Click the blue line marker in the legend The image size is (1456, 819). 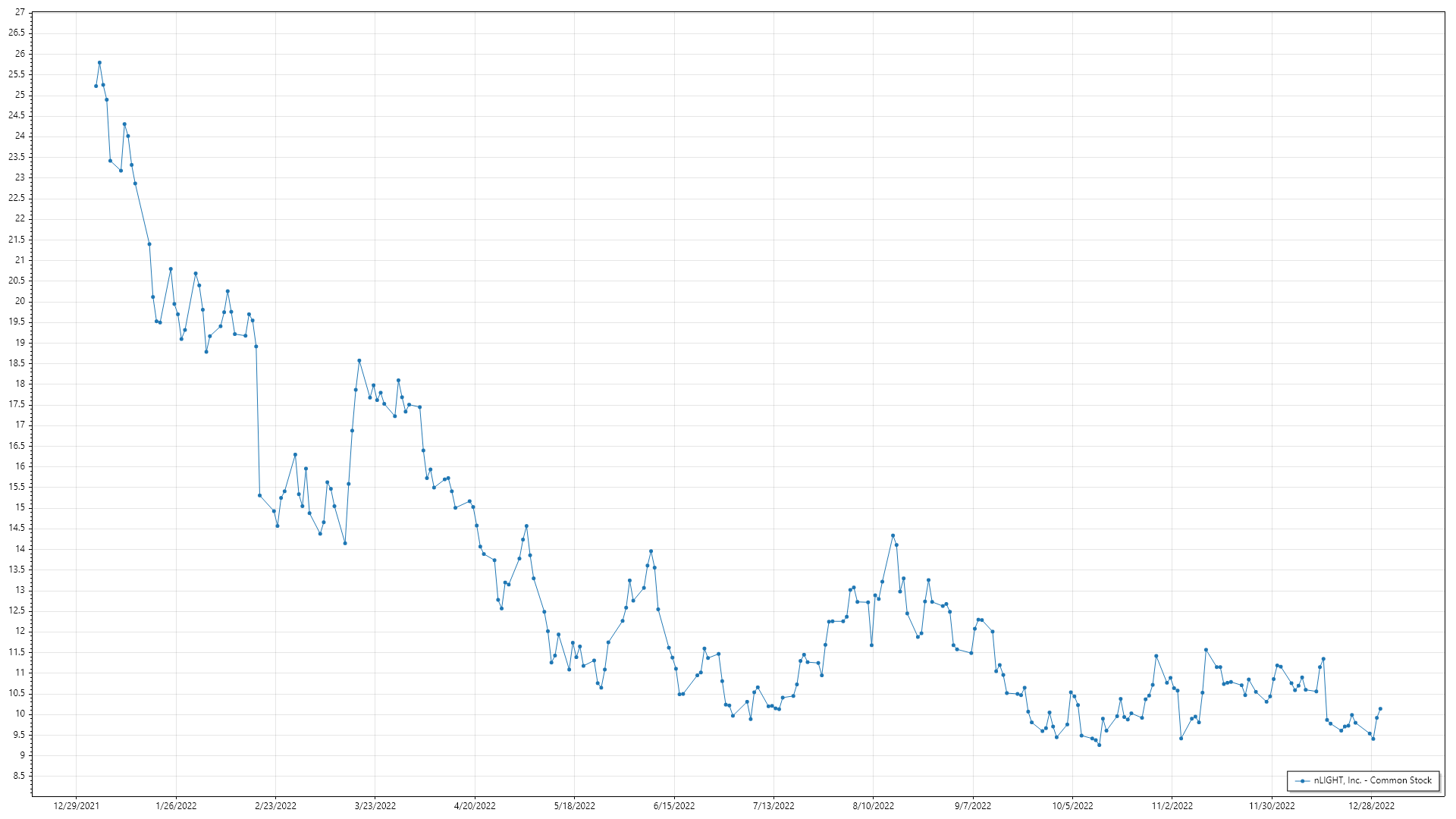pos(1302,781)
